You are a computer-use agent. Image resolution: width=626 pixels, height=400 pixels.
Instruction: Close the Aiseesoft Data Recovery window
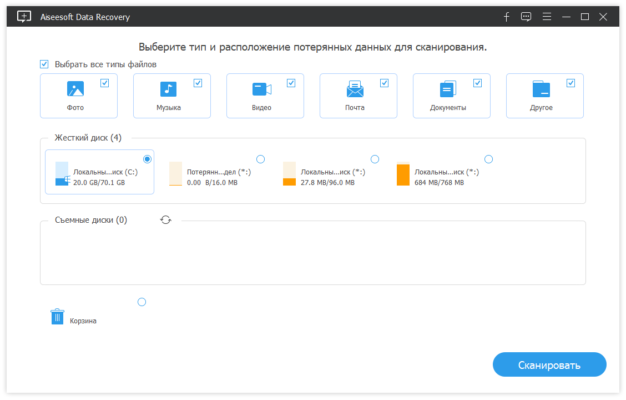[603, 17]
